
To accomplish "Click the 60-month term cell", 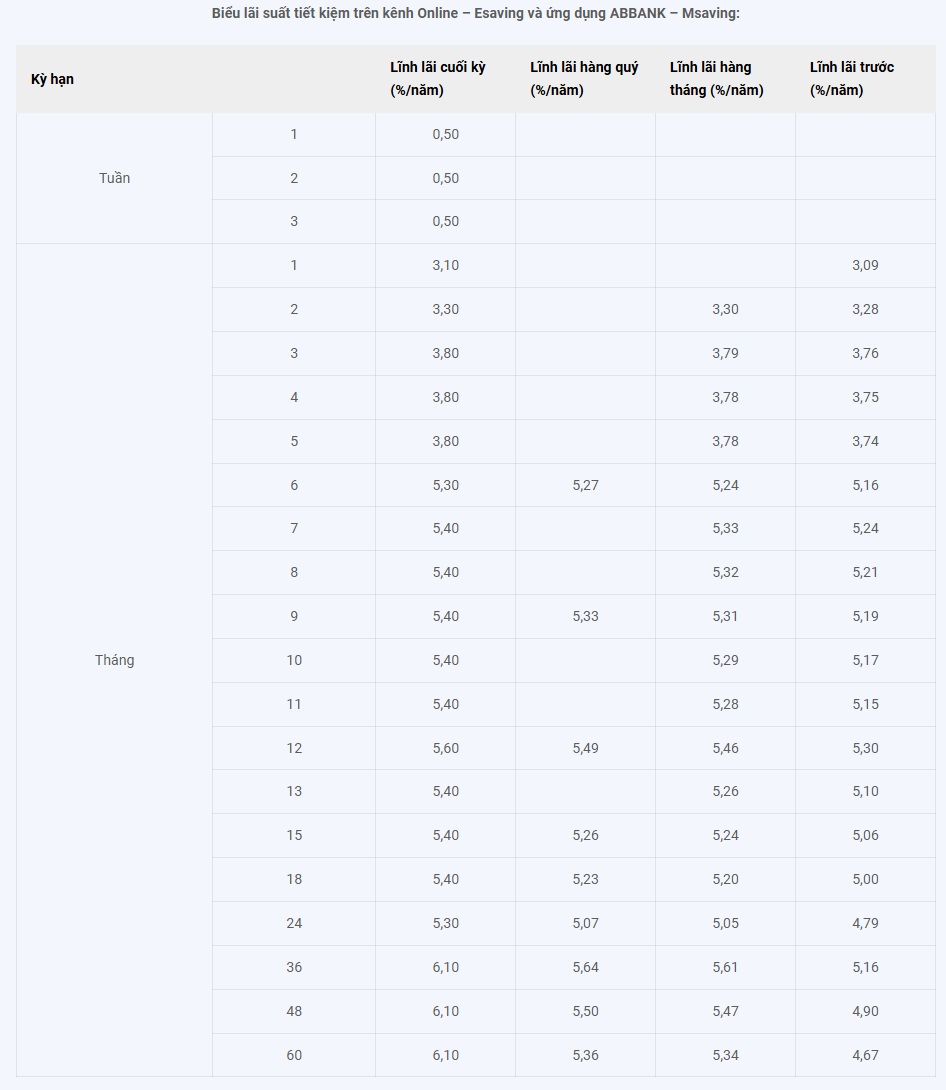I will pos(294,1055).
